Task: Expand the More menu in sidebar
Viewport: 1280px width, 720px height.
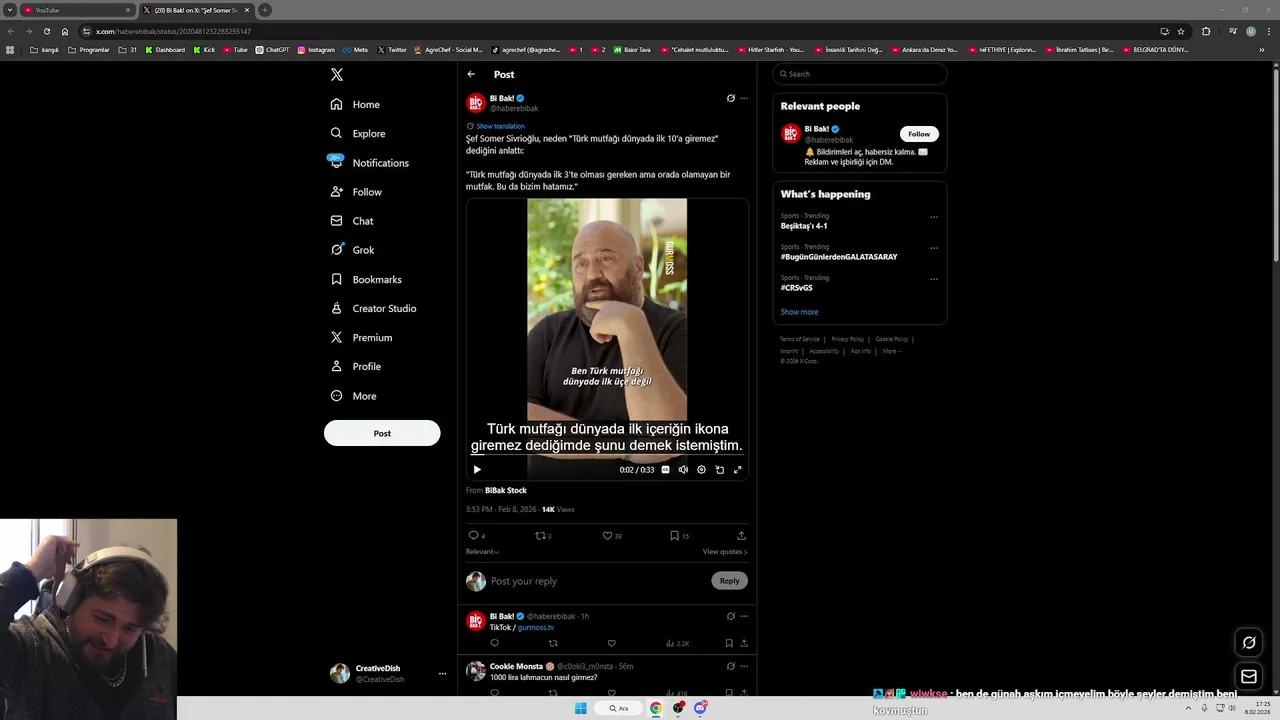Action: coord(353,396)
